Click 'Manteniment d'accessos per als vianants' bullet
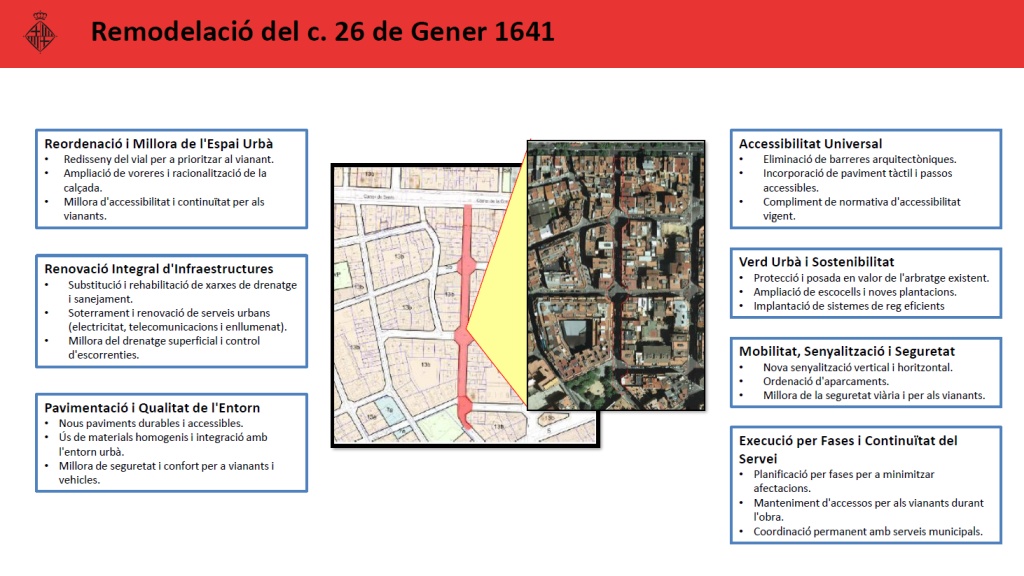 (869, 509)
